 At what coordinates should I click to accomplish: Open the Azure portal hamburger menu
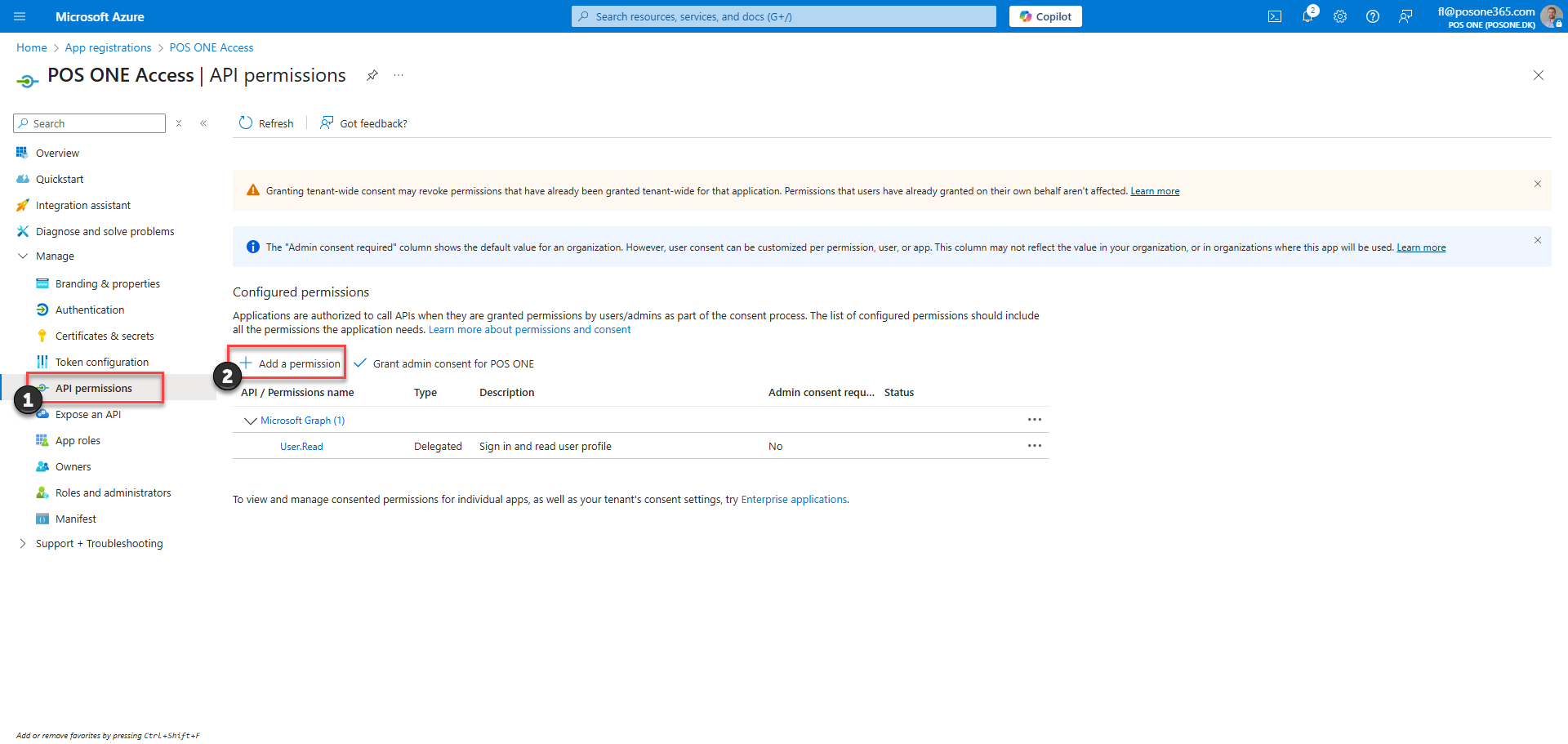point(20,16)
